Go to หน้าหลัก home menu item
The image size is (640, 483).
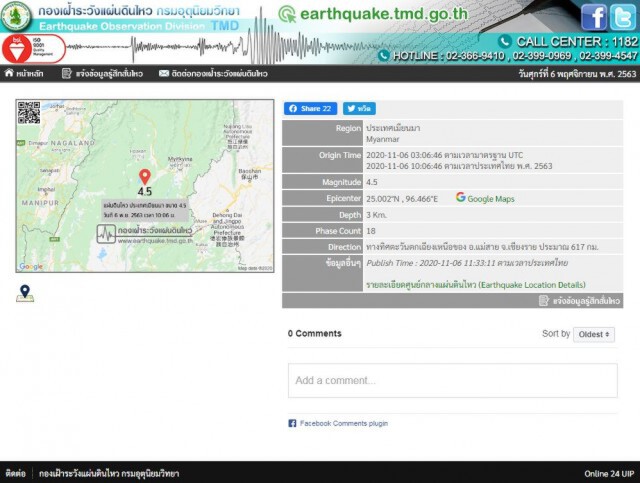pyautogui.click(x=29, y=73)
